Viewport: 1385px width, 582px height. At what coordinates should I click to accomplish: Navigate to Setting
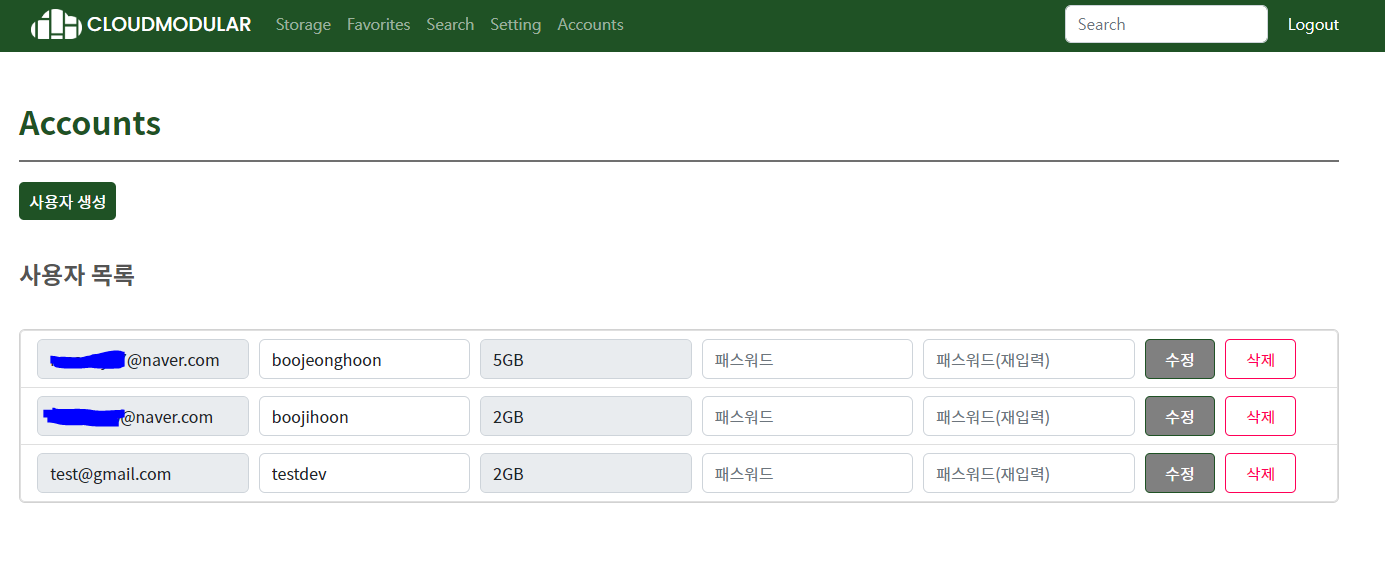click(x=515, y=25)
